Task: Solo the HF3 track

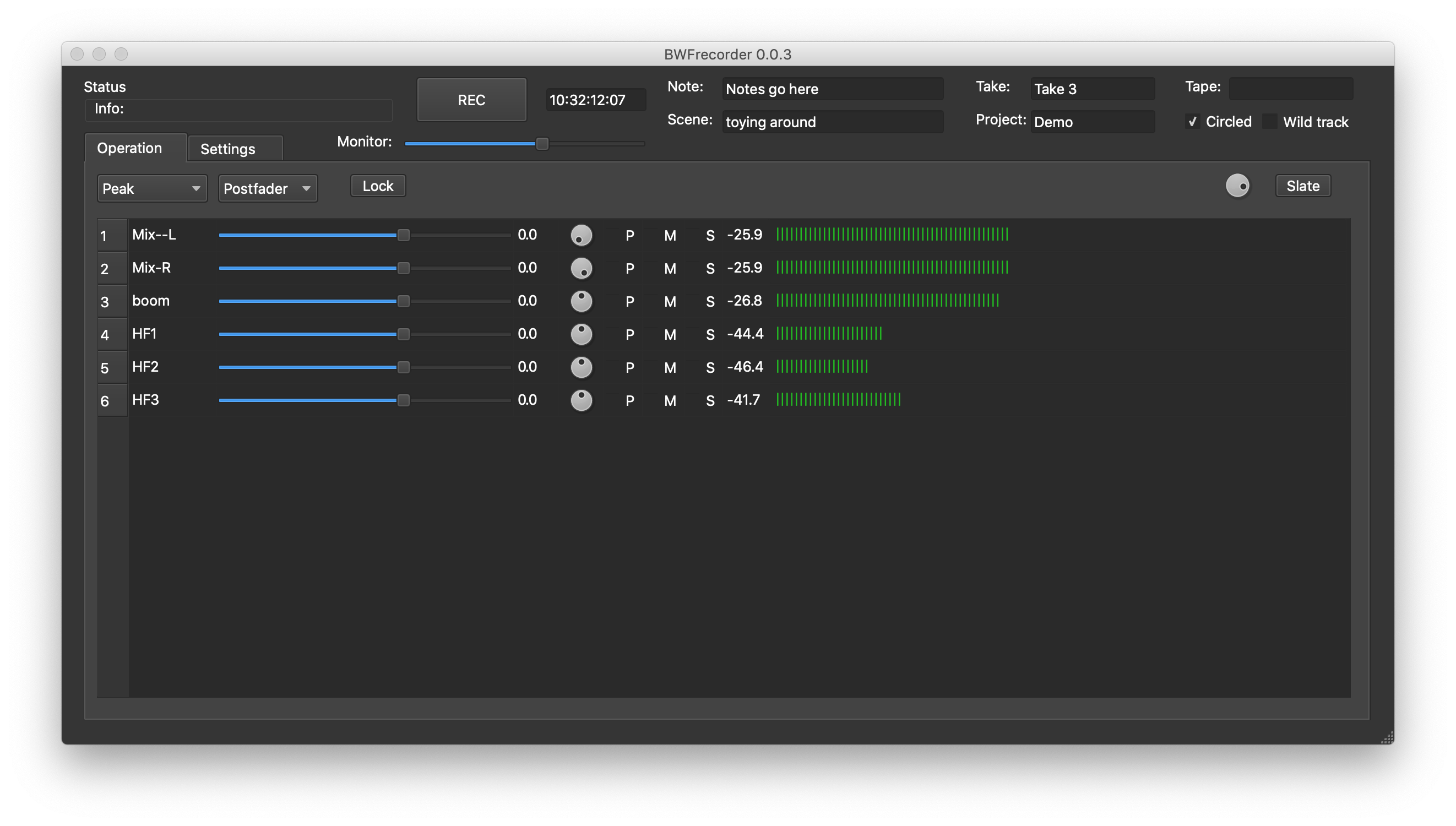Action: (x=710, y=400)
